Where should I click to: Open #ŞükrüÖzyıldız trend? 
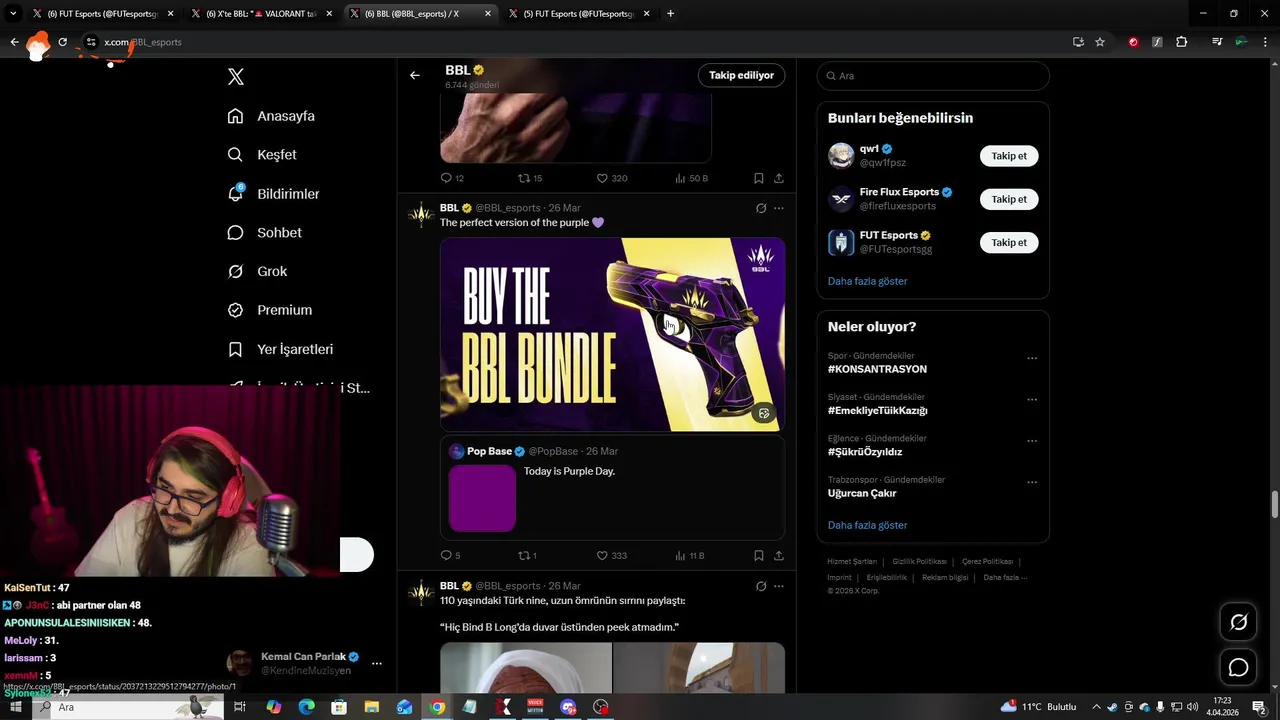tap(865, 452)
